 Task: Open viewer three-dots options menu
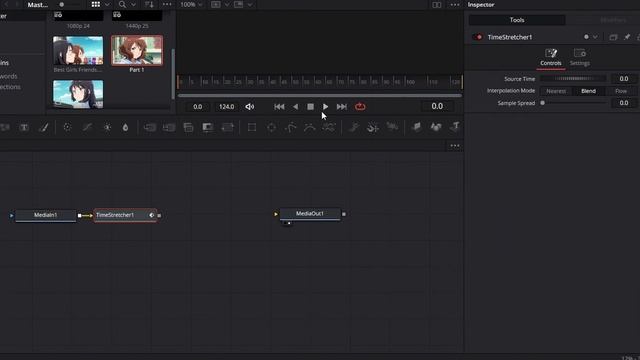455,4
